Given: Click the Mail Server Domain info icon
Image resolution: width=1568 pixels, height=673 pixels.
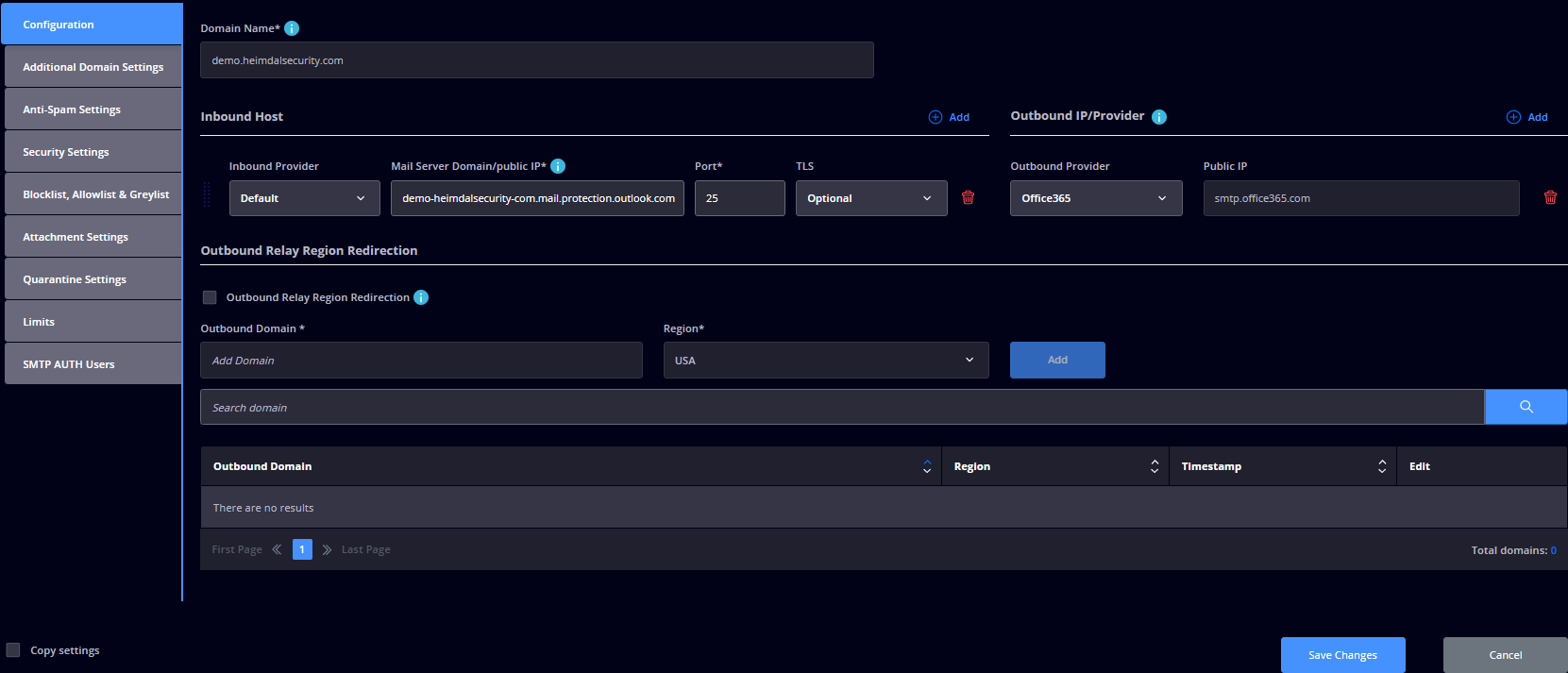Looking at the screenshot, I should pyautogui.click(x=558, y=166).
